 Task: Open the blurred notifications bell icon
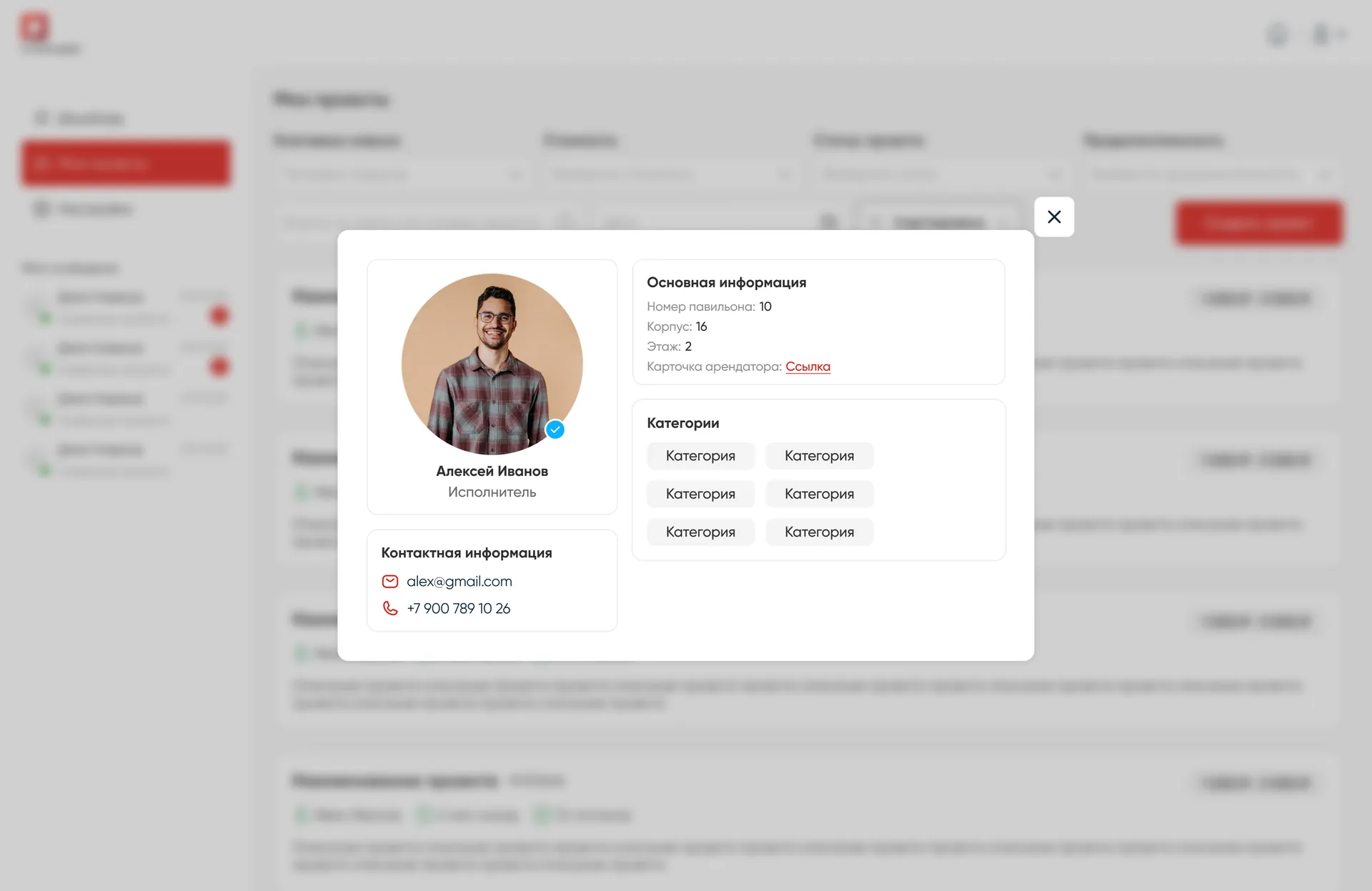pos(1278,34)
